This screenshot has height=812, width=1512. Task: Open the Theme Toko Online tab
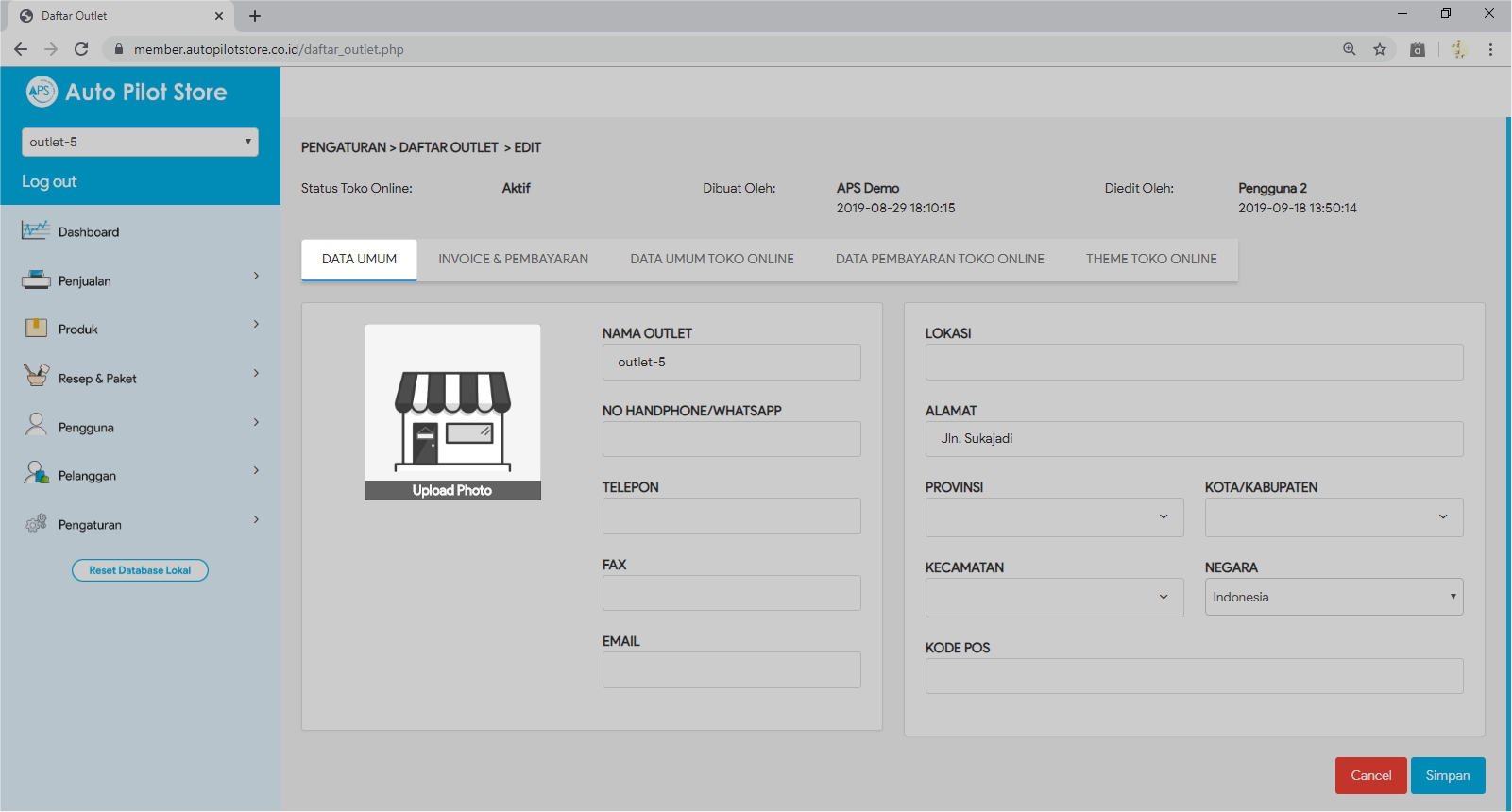point(1151,259)
